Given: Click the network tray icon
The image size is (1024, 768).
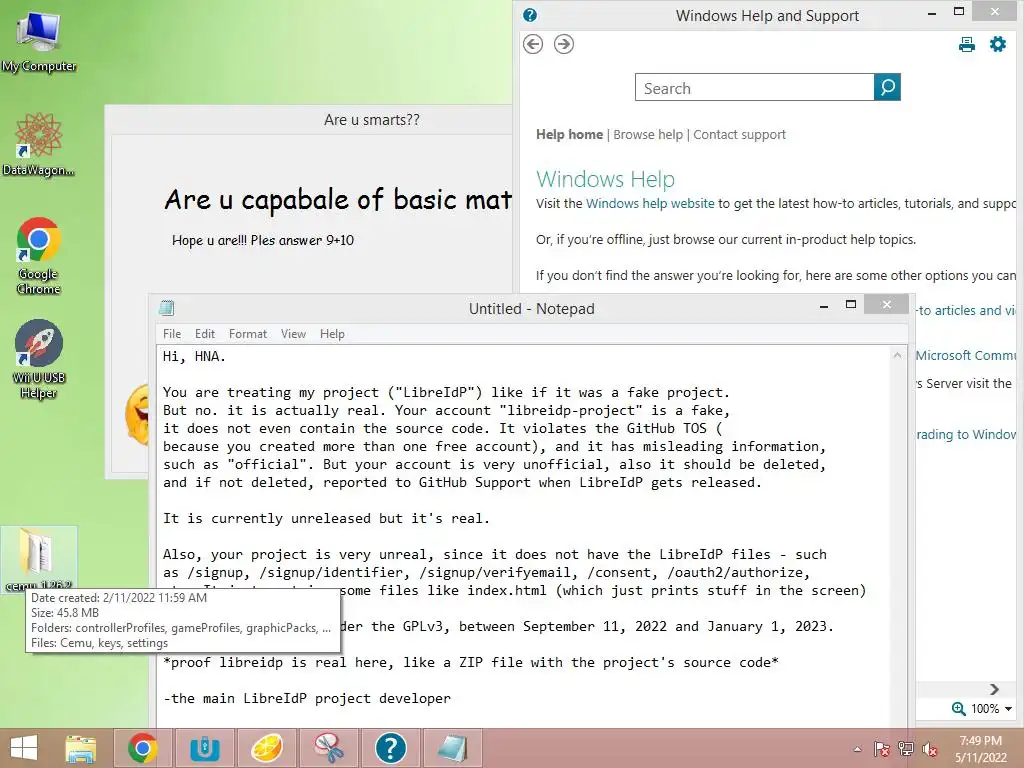Looking at the screenshot, I should [x=906, y=749].
